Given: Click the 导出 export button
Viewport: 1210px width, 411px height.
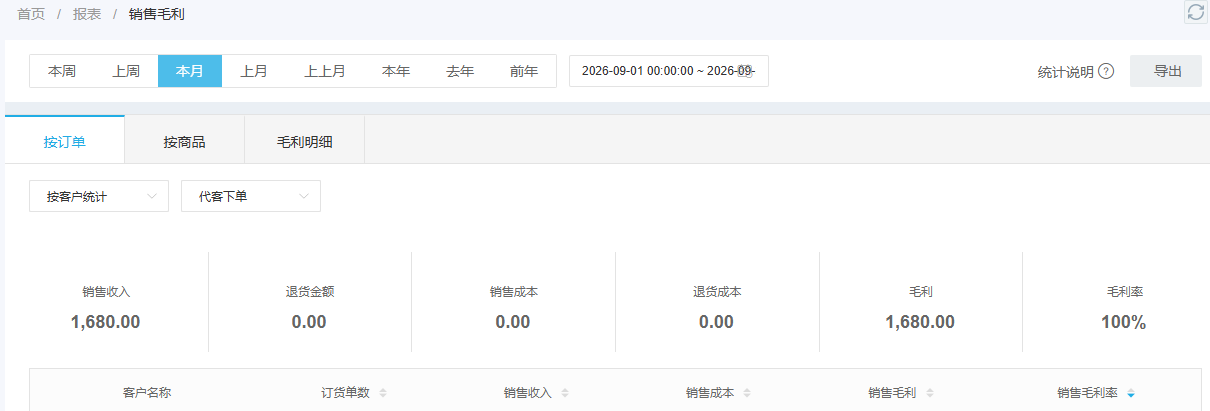Looking at the screenshot, I should click(x=1166, y=71).
